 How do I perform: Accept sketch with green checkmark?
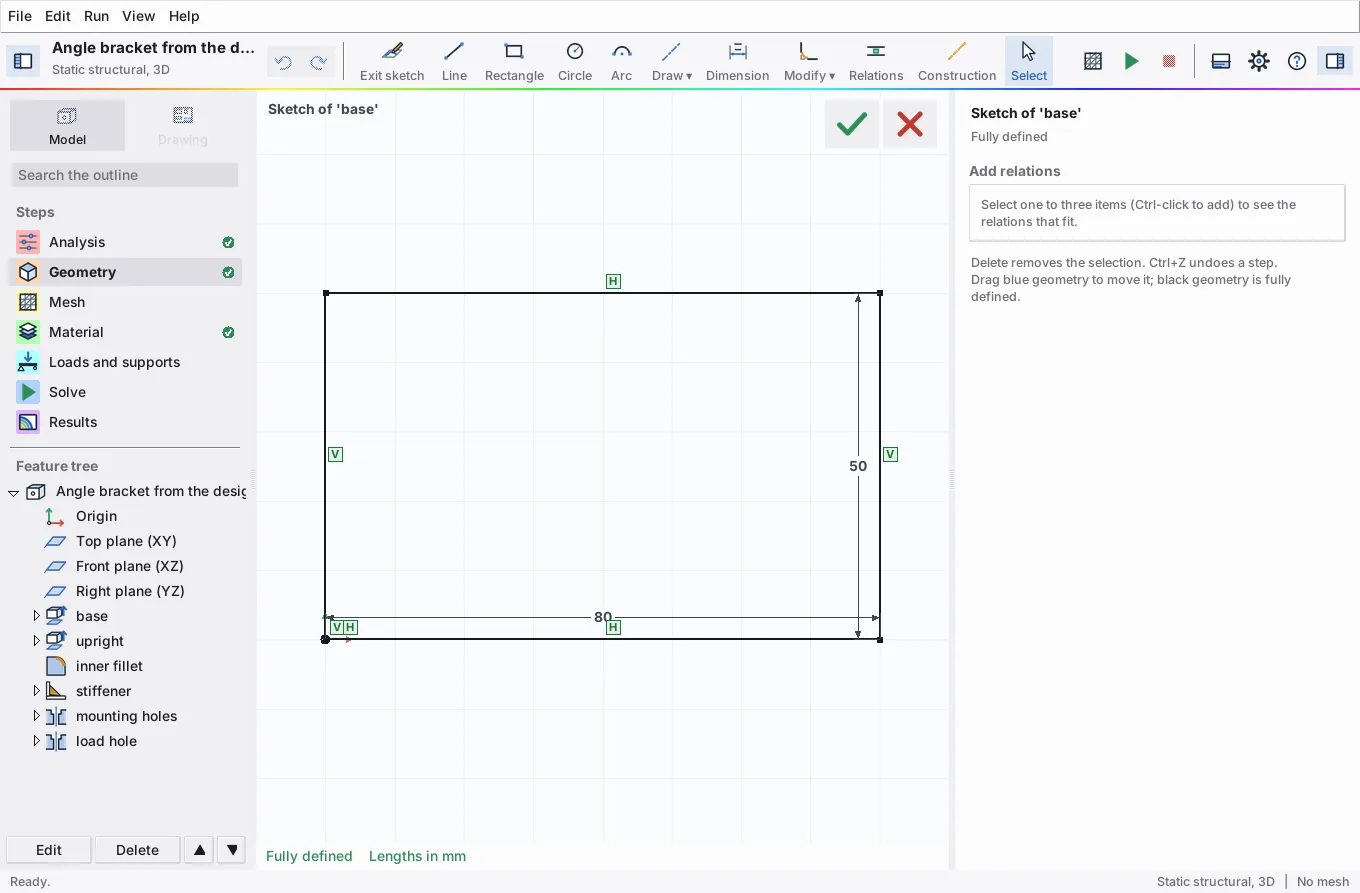852,124
